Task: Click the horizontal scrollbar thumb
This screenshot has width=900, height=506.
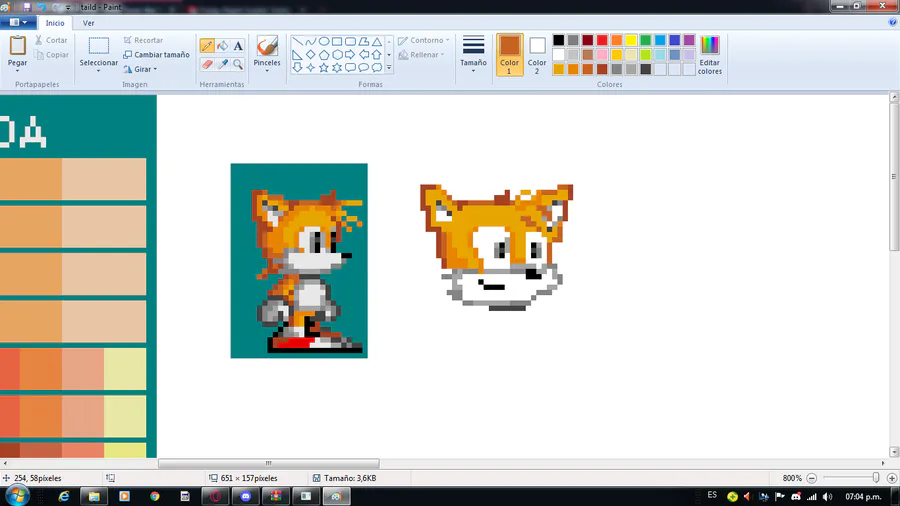Action: click(x=269, y=463)
